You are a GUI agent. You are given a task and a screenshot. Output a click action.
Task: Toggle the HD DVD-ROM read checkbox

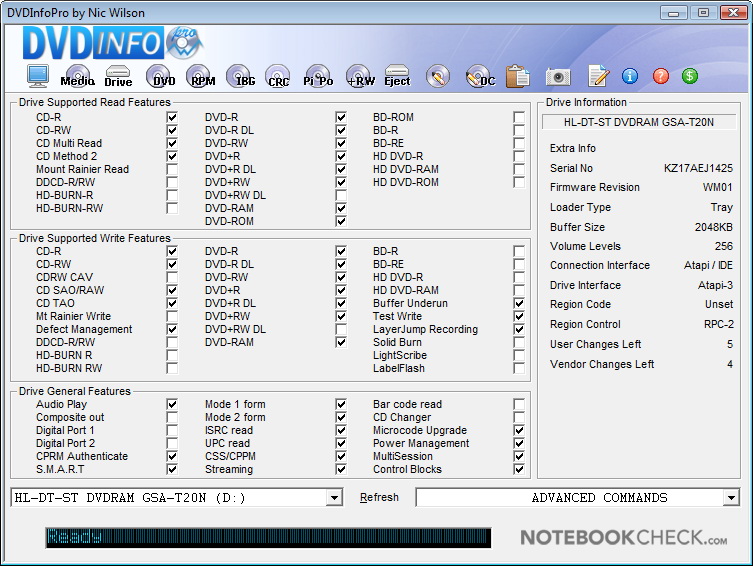point(519,182)
